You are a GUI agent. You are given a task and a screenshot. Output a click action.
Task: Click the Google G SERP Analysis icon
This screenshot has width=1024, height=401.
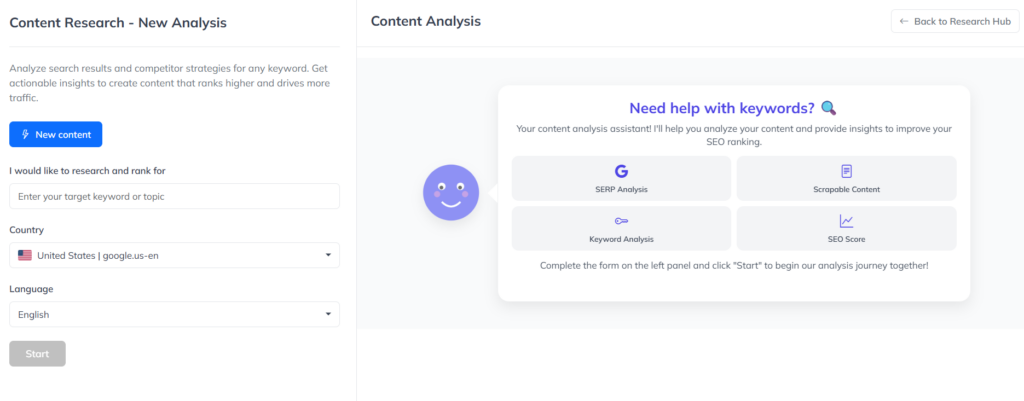tap(621, 172)
